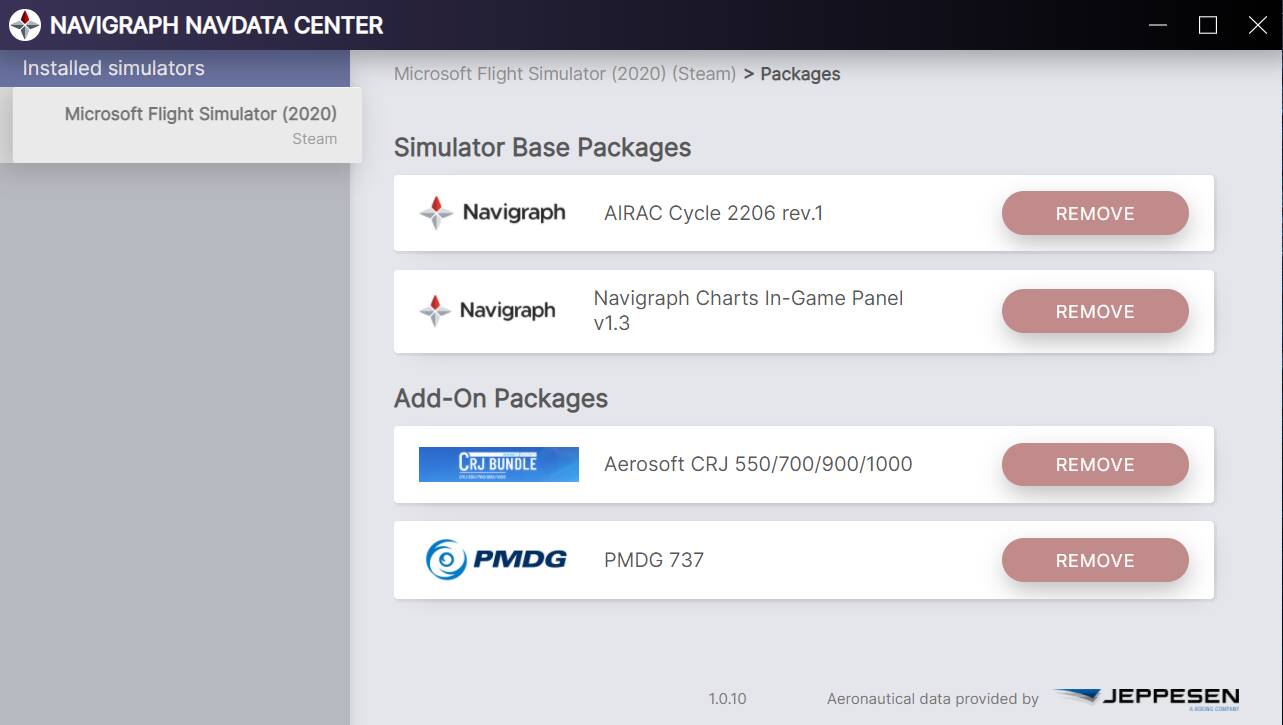
Task: Click the PMDG 737 label
Action: 654,560
